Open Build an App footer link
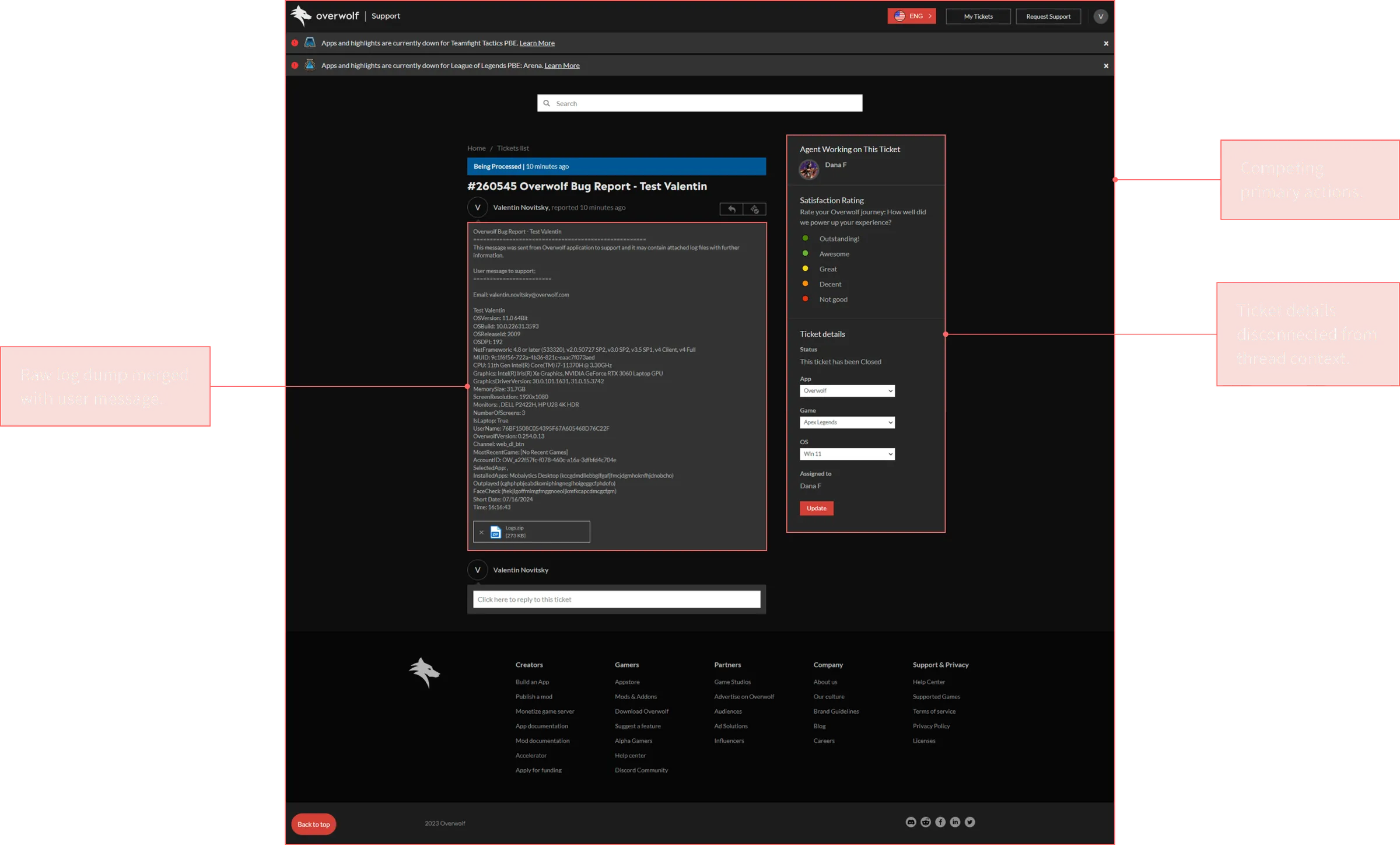The height and width of the screenshot is (845, 1400). 532,682
